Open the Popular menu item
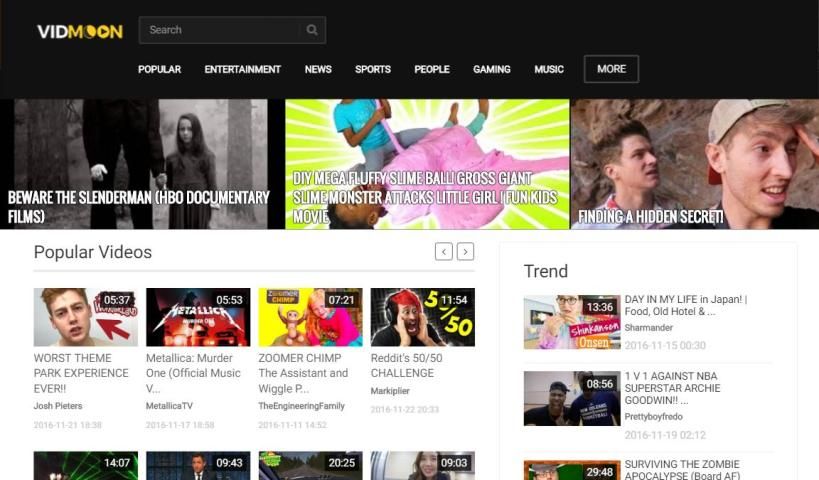The height and width of the screenshot is (480, 819). pyautogui.click(x=159, y=70)
